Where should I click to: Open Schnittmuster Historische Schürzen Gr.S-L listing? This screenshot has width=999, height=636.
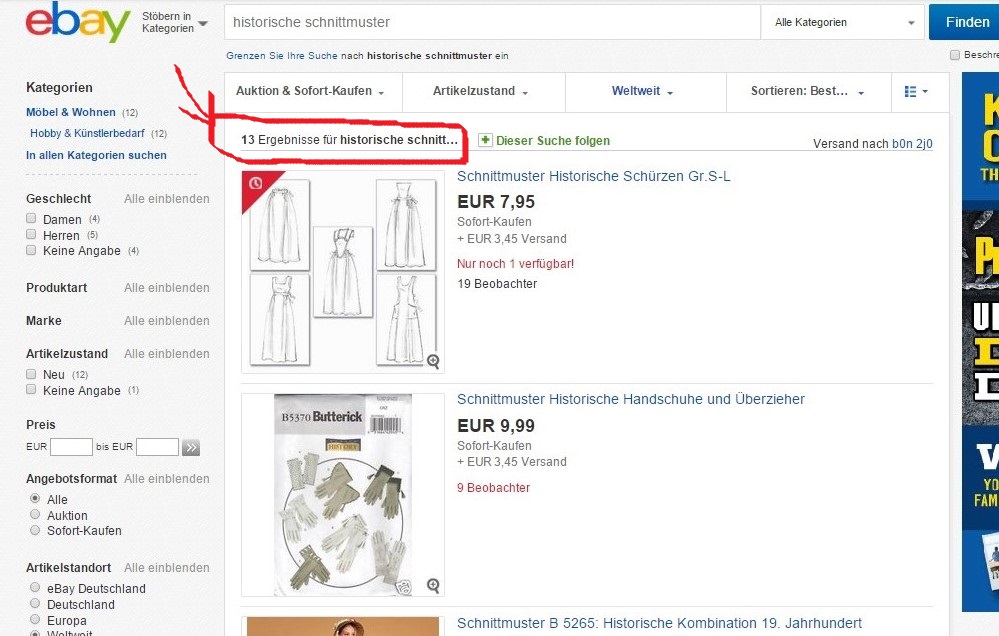[593, 176]
